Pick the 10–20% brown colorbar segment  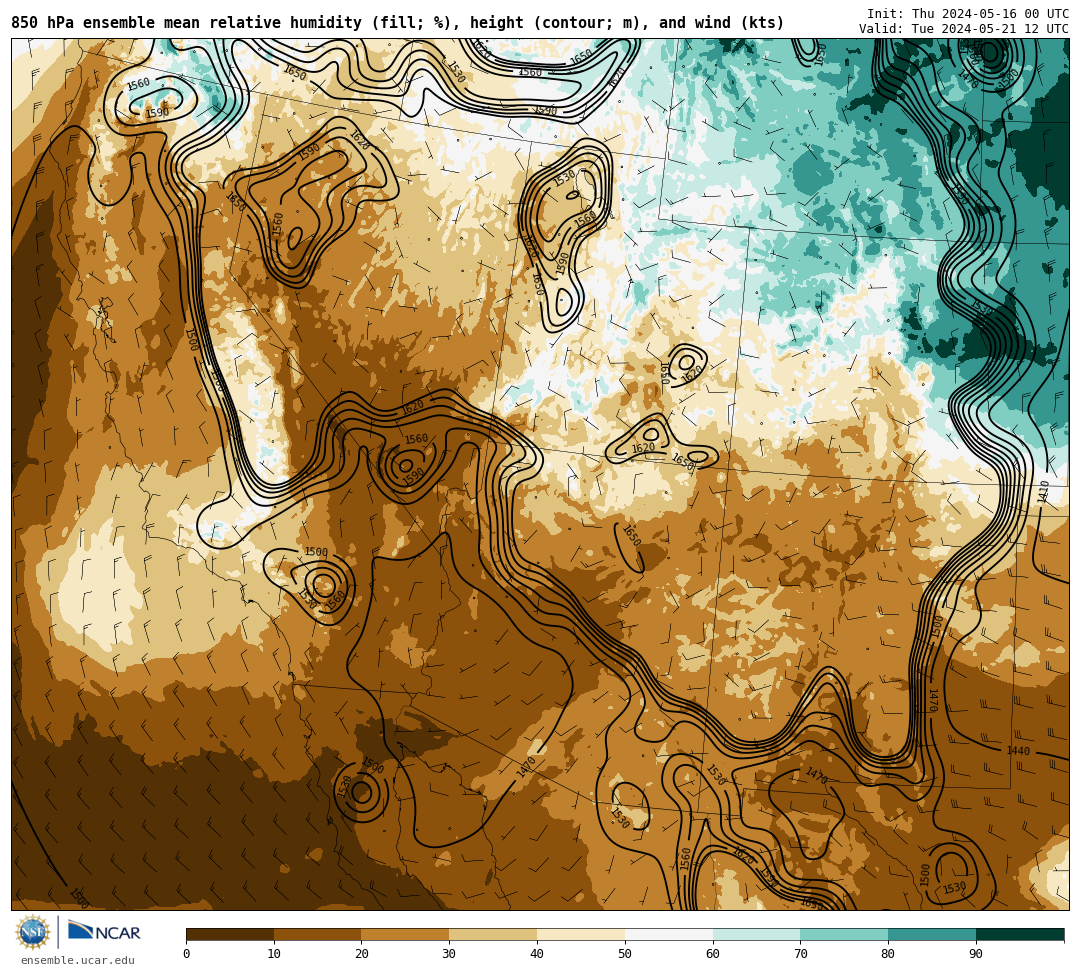coord(318,934)
